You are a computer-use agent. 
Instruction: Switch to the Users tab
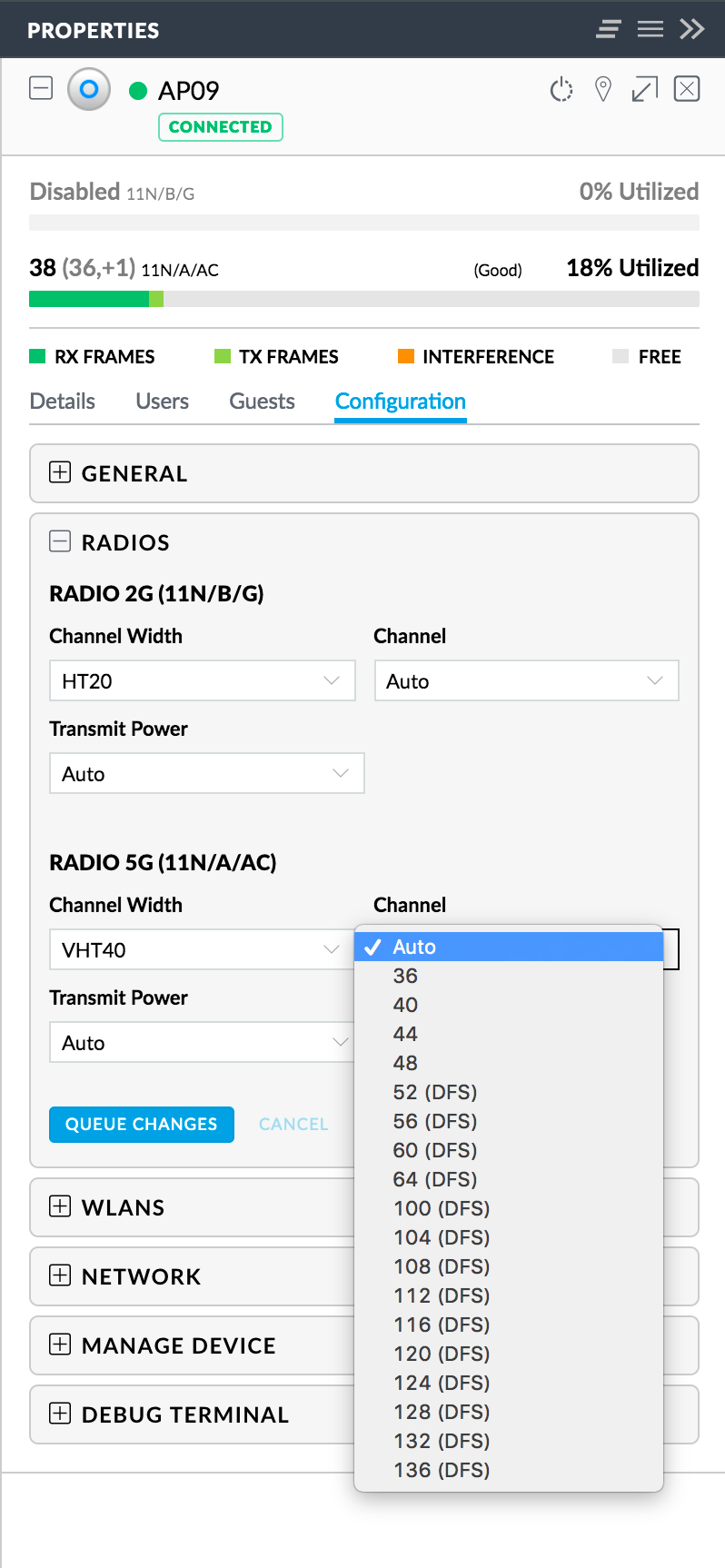pos(162,402)
